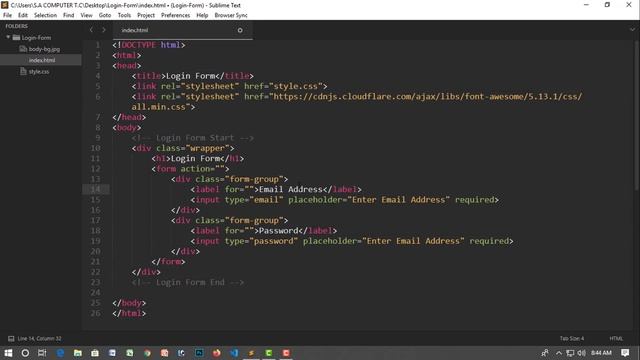
Task: Select index.html in the sidebar
Action: [42, 60]
